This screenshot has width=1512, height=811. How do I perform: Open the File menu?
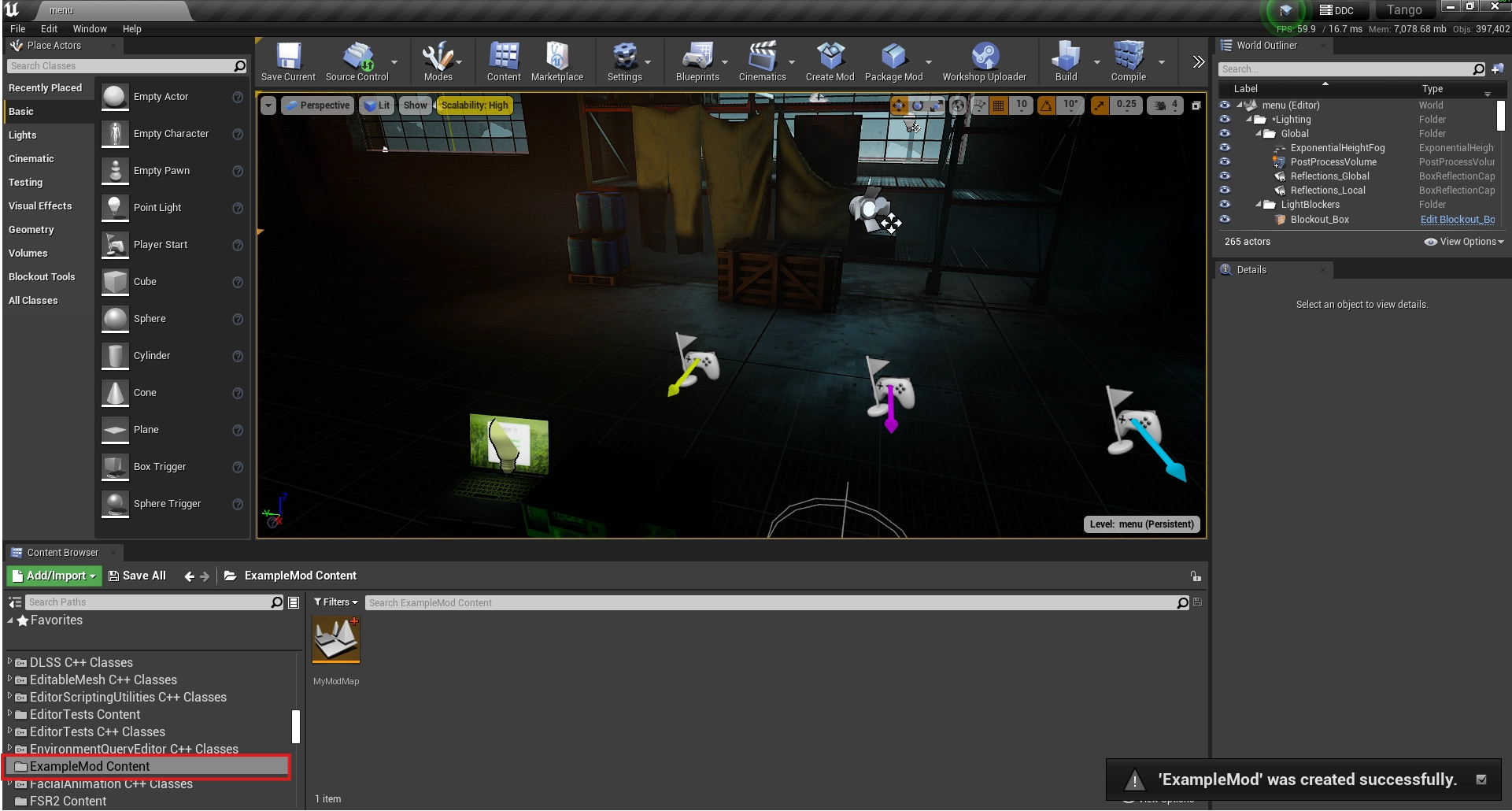coord(18,28)
